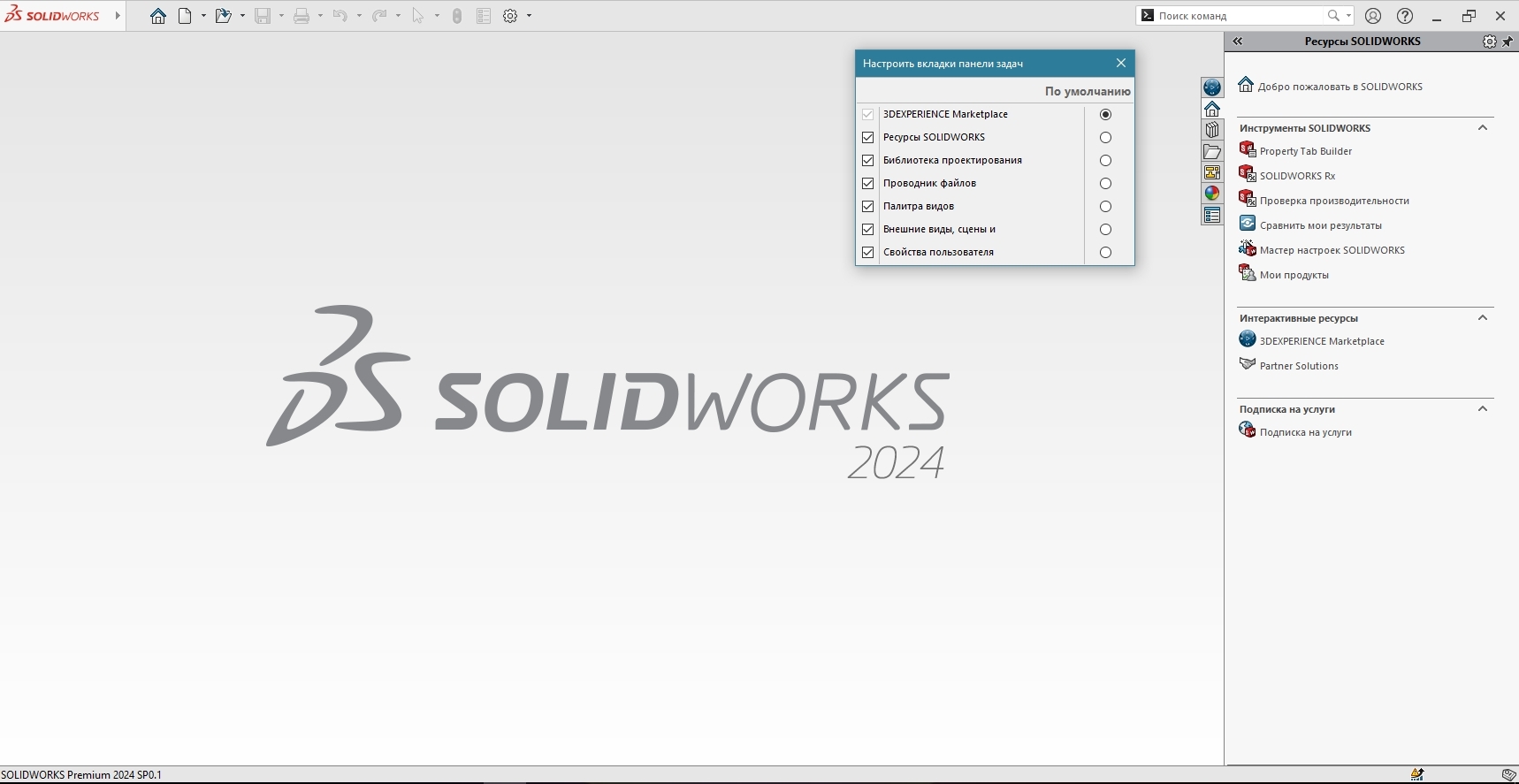Open dropdown arrow next to Open document
Screen dimensions: 1519x784
point(242,16)
